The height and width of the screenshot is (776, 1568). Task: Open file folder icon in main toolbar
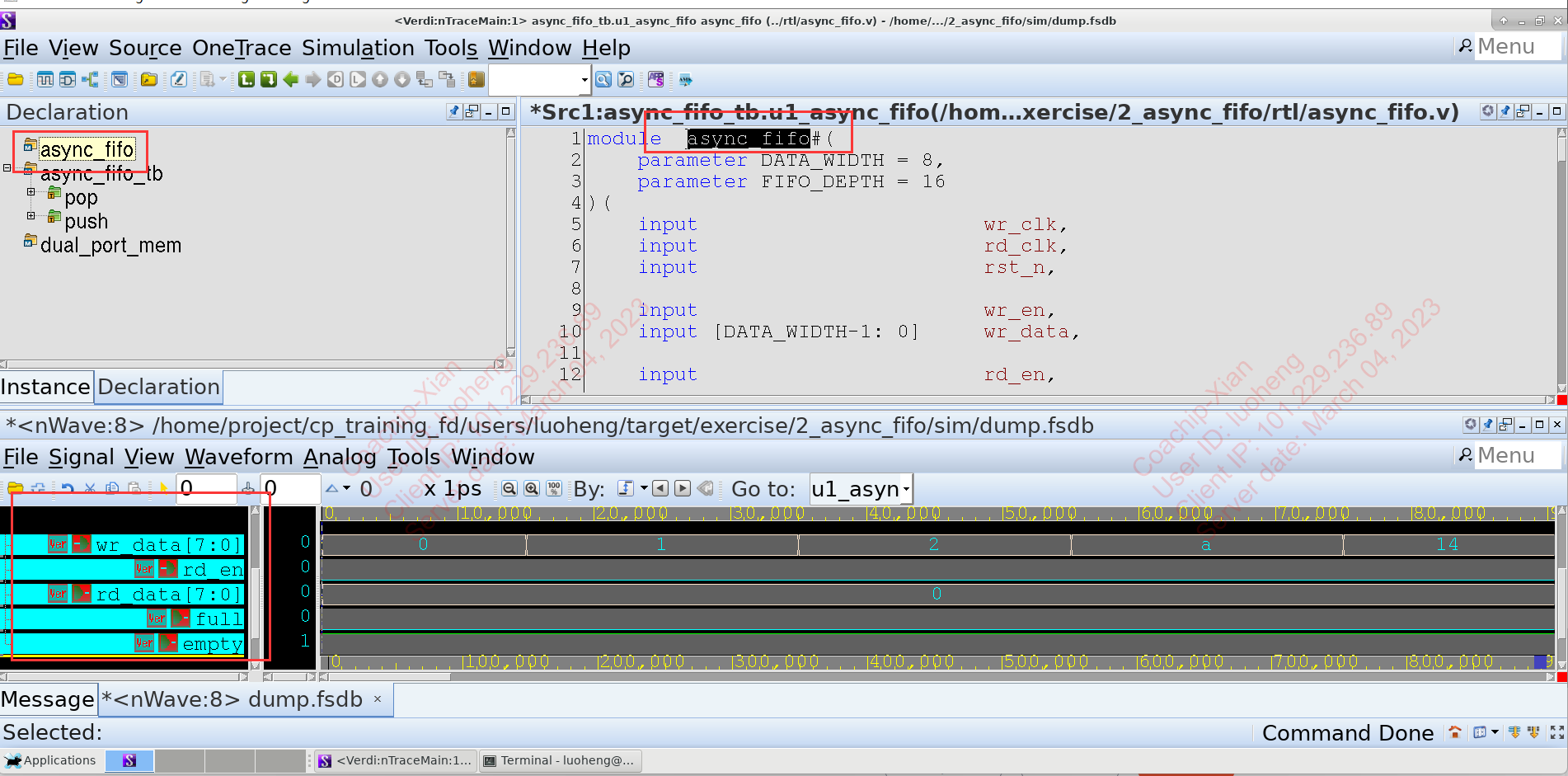coord(15,79)
